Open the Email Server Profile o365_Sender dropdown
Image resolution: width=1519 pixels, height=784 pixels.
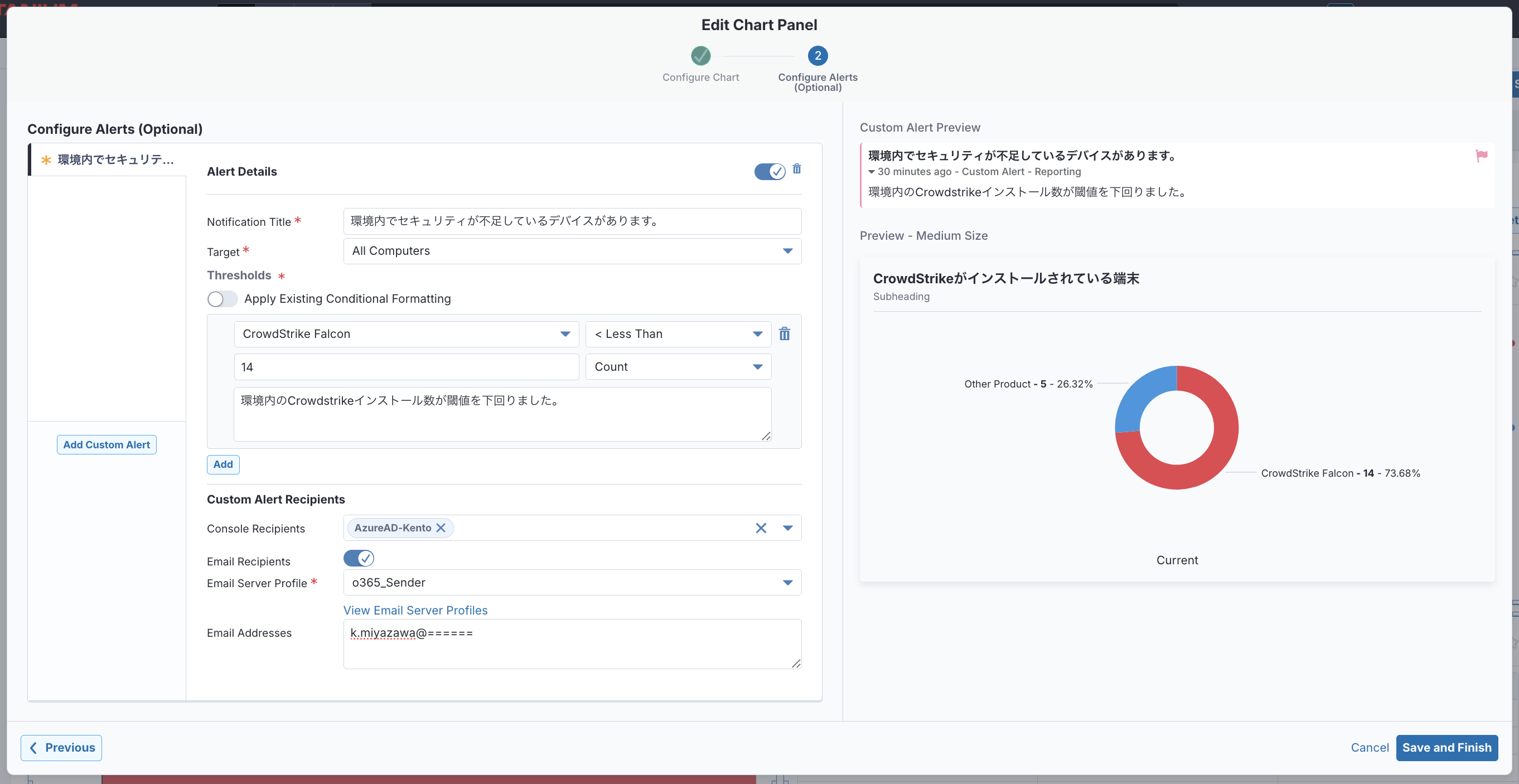pyautogui.click(x=572, y=583)
